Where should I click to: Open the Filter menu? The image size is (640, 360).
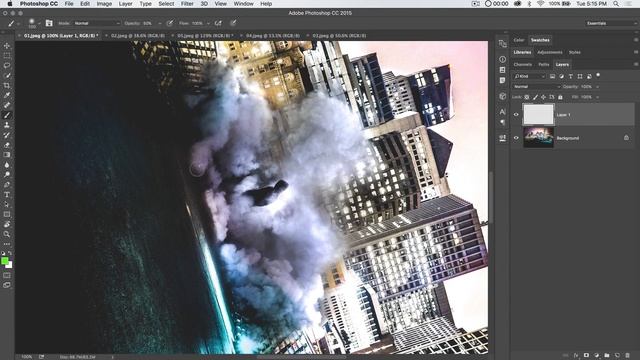(x=187, y=4)
